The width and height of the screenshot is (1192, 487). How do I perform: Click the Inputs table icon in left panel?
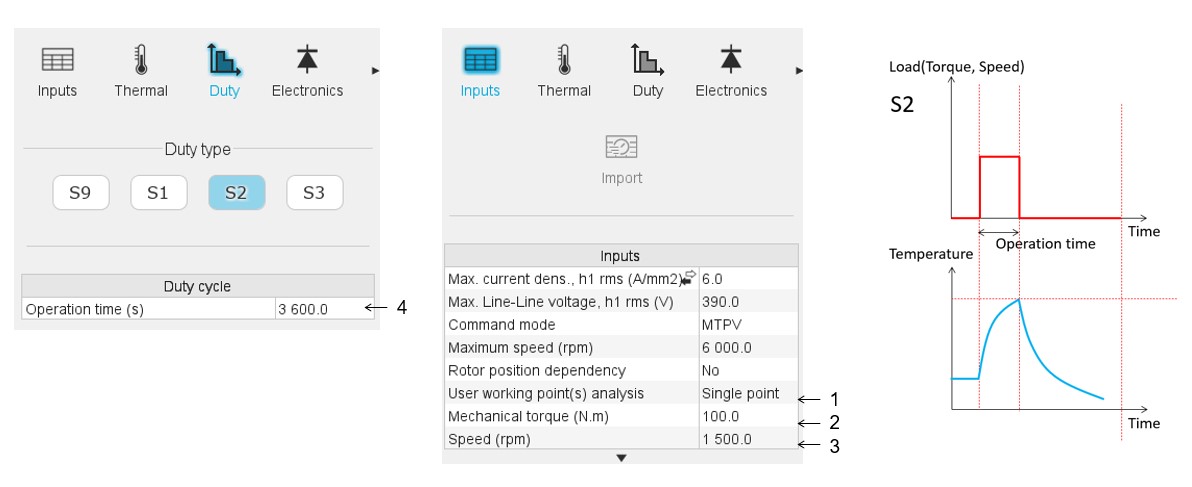(x=57, y=60)
